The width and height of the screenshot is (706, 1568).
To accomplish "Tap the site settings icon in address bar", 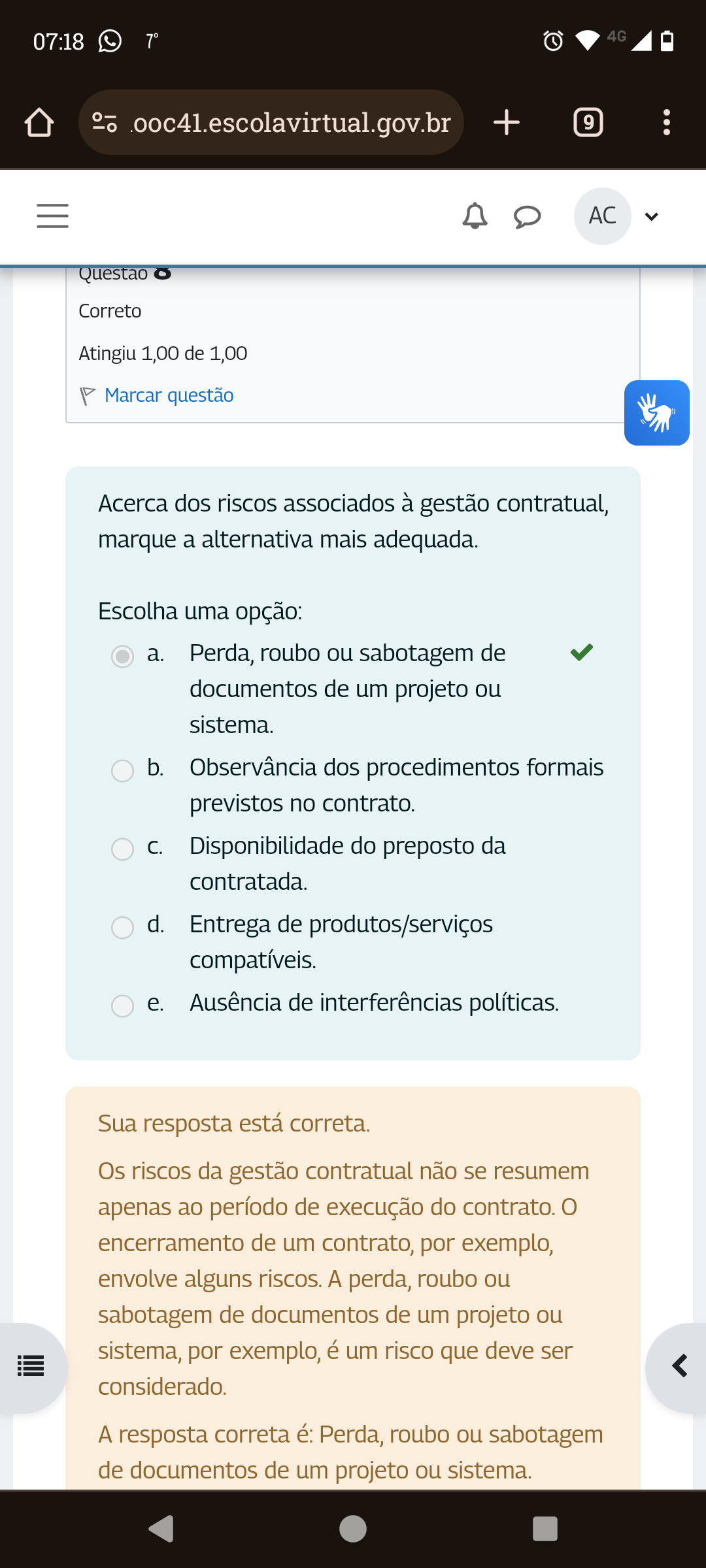I will 105,123.
